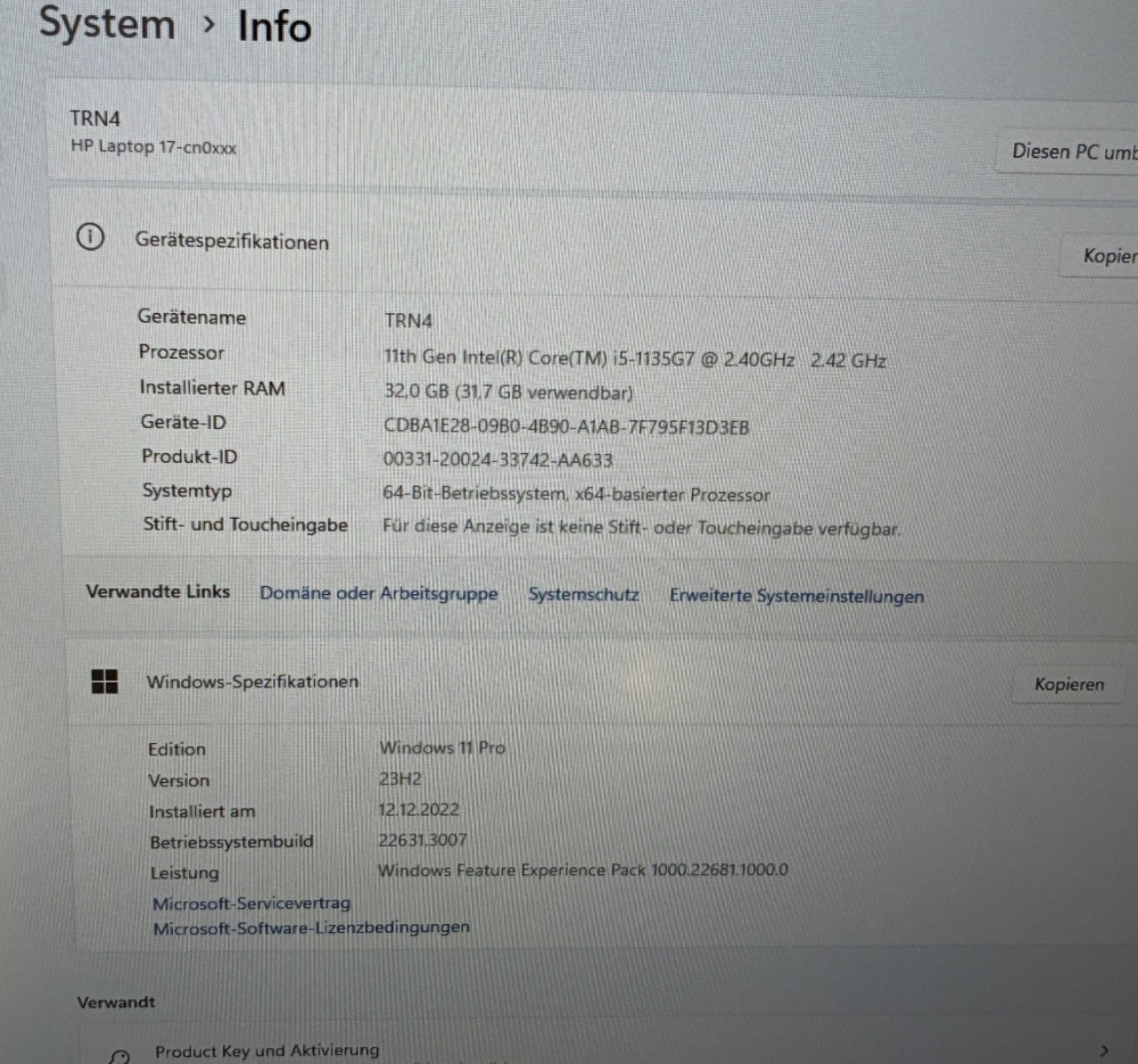1138x1064 pixels.
Task: Click the processor value i5-1135G7 text
Action: pos(635,358)
